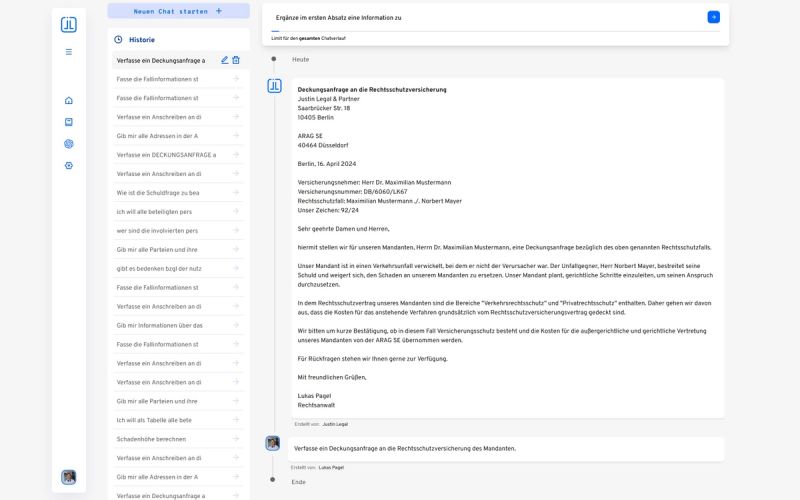
Task: Click 'Für Rückfragen stehen wir Ihnen gerne'
Action: point(372,359)
